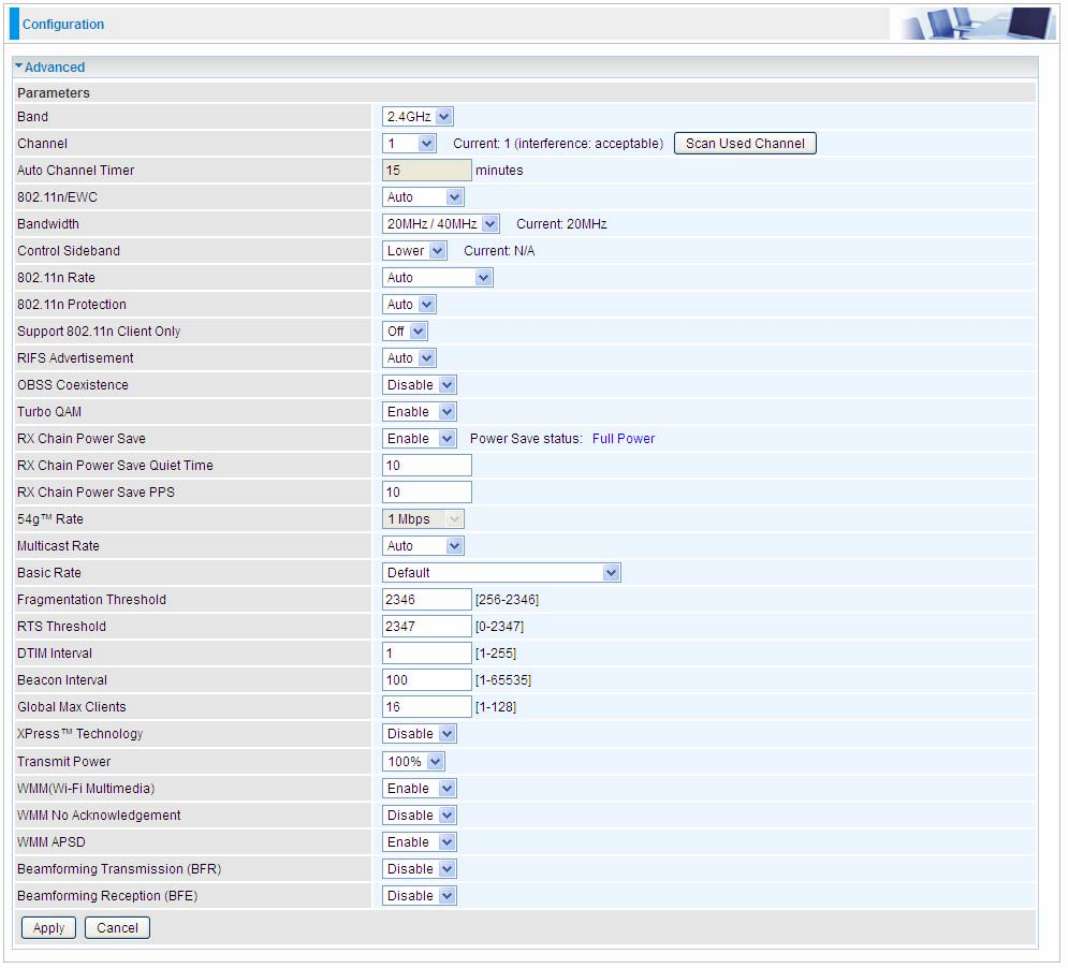
Task: Click the '[0-2347]' range hint
Action: tap(501, 627)
